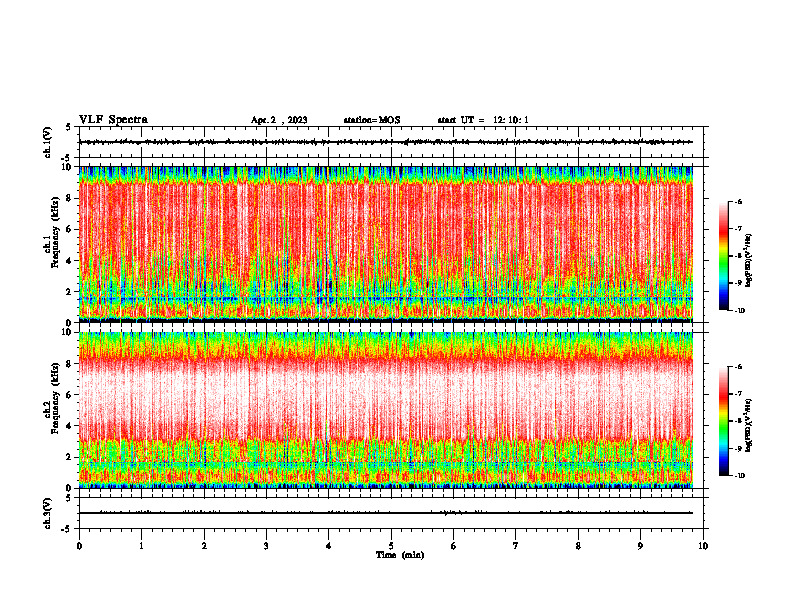The width and height of the screenshot is (792, 612).
Task: Click the 2 kHz tick label on ch.1 axis
Action: (70, 291)
